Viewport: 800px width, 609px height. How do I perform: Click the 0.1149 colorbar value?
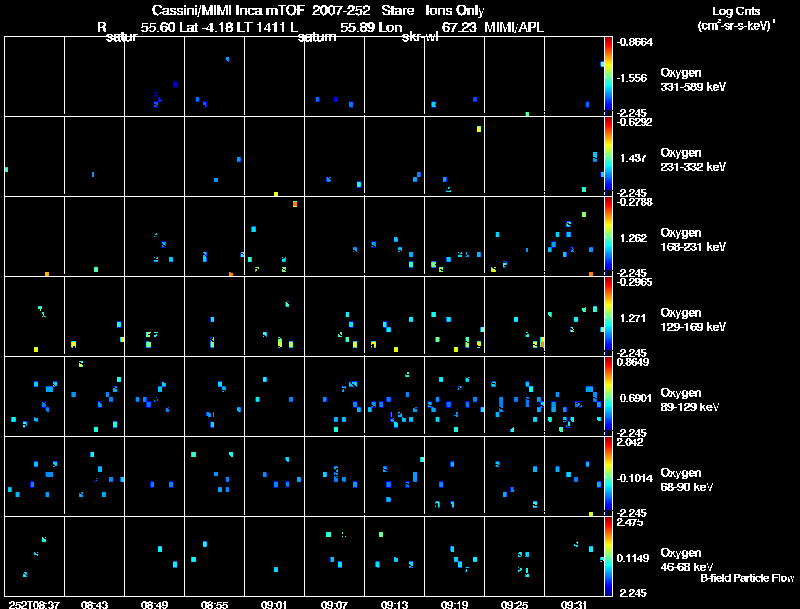633,558
